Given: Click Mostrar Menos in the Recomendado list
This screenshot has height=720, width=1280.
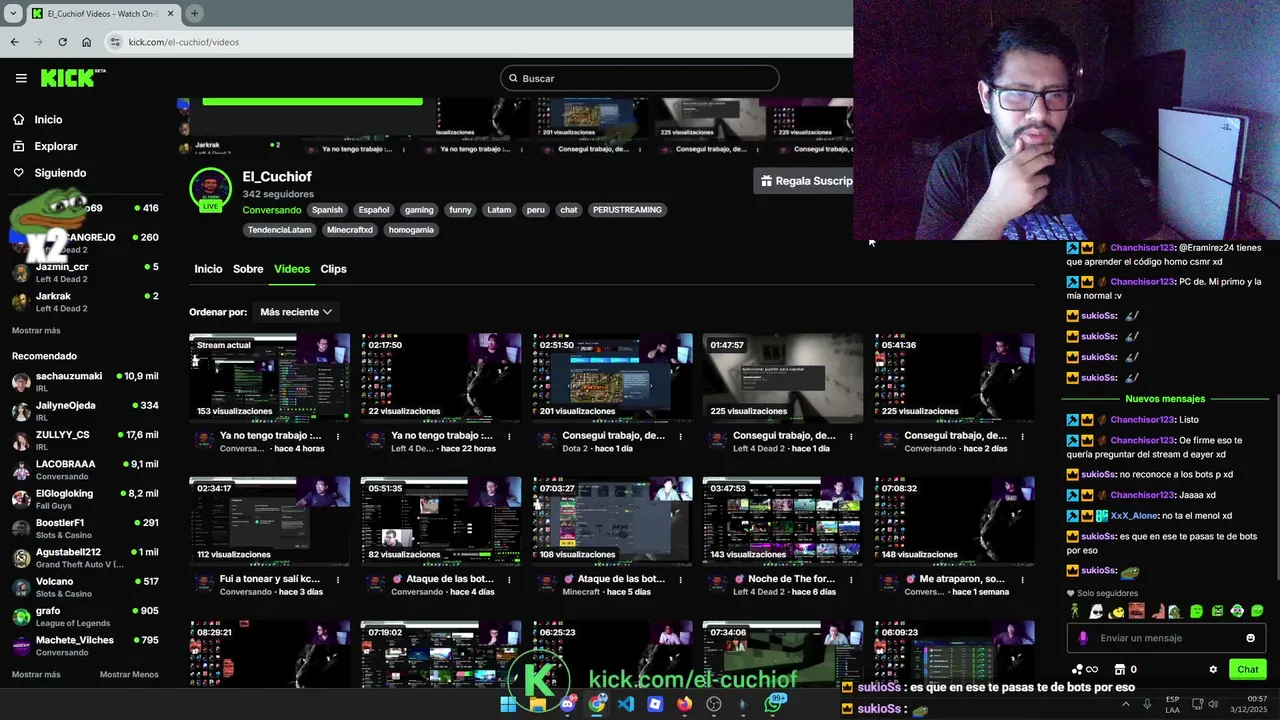Looking at the screenshot, I should tap(129, 674).
